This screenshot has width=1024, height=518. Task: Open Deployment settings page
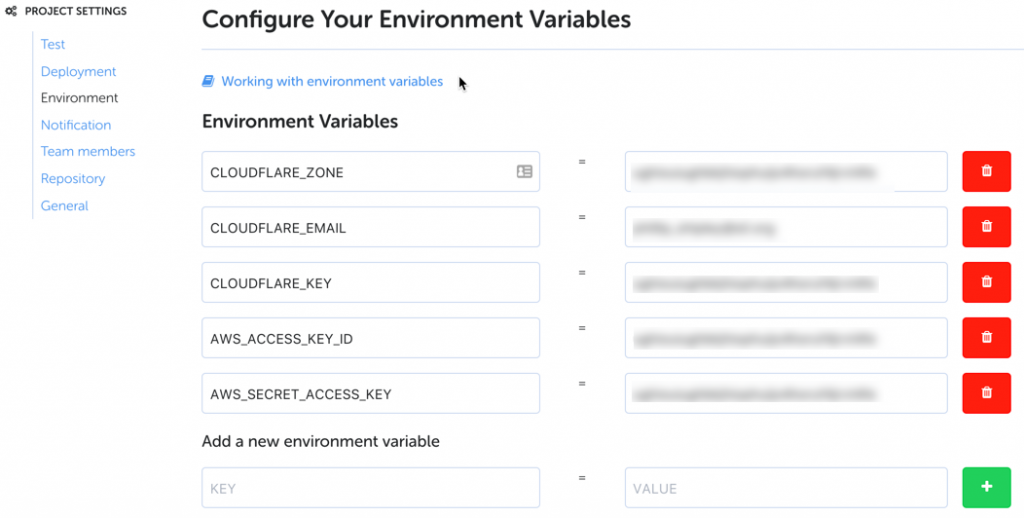[x=78, y=71]
